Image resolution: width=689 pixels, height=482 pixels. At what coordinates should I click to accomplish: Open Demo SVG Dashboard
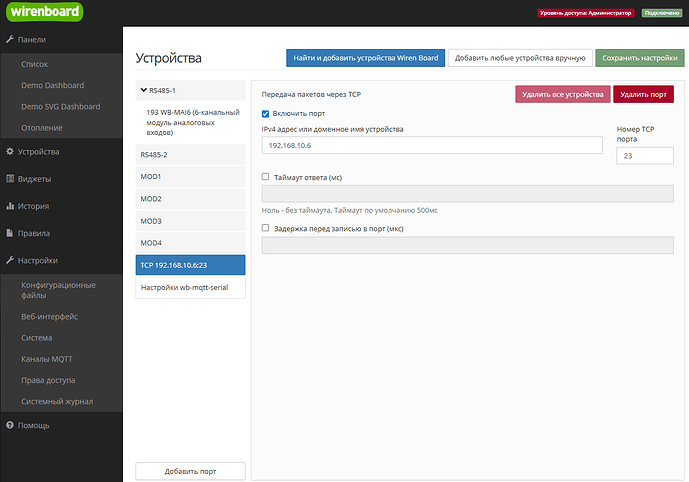pyautogui.click(x=62, y=107)
